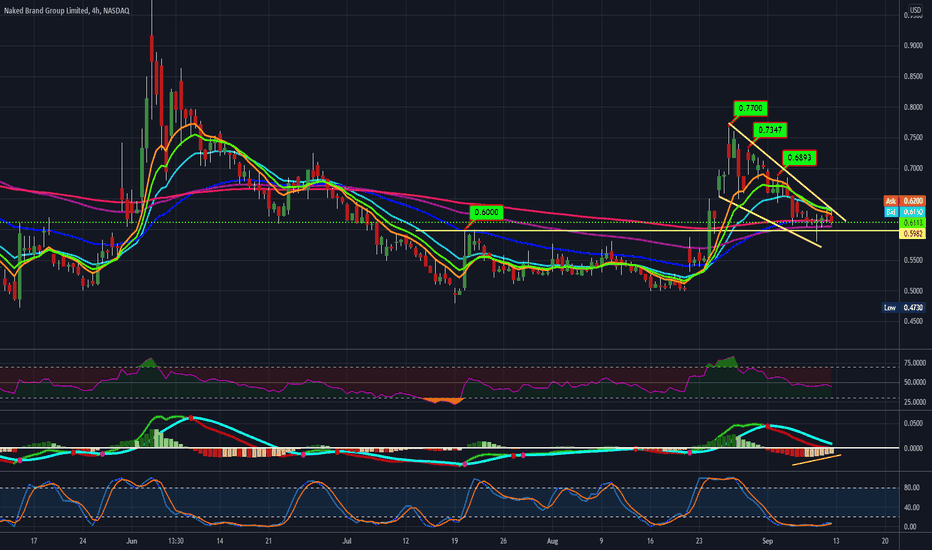Click the Naked Brand Group Limited chart title
Image resolution: width=932 pixels, height=550 pixels.
[x=67, y=11]
